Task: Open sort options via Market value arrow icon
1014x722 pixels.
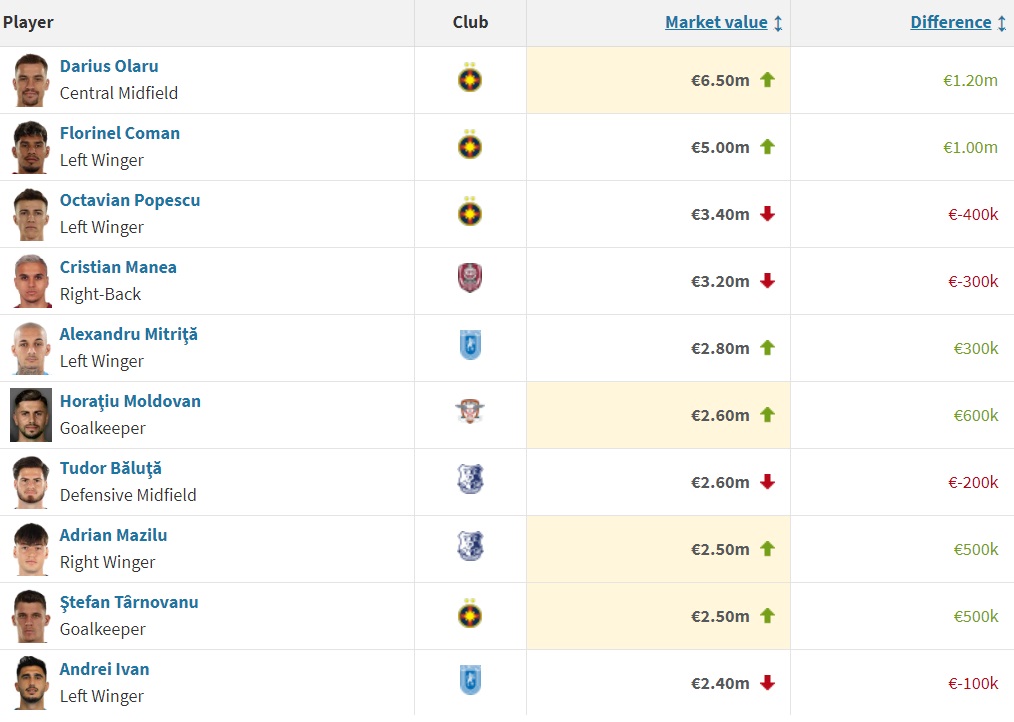Action: [778, 22]
